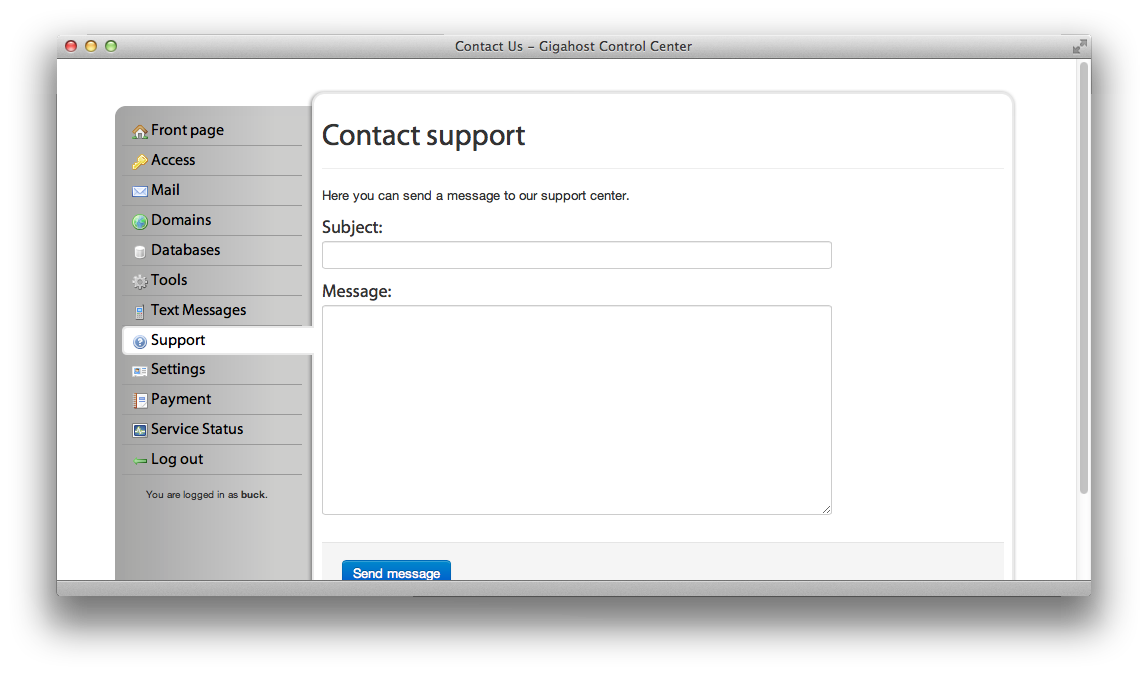1148x675 pixels.
Task: Click the Log out link
Action: [177, 459]
